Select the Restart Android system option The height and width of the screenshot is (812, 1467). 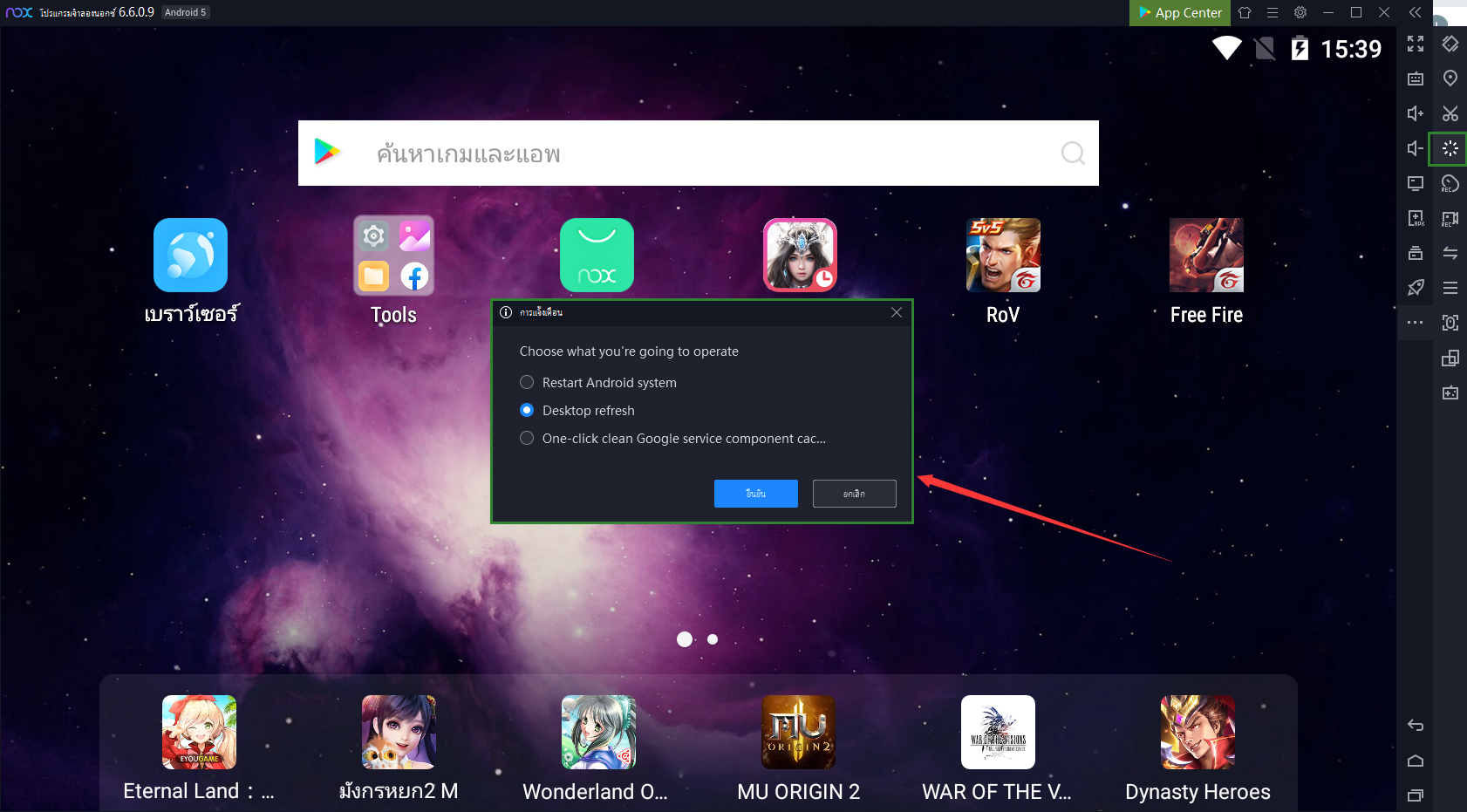point(527,383)
